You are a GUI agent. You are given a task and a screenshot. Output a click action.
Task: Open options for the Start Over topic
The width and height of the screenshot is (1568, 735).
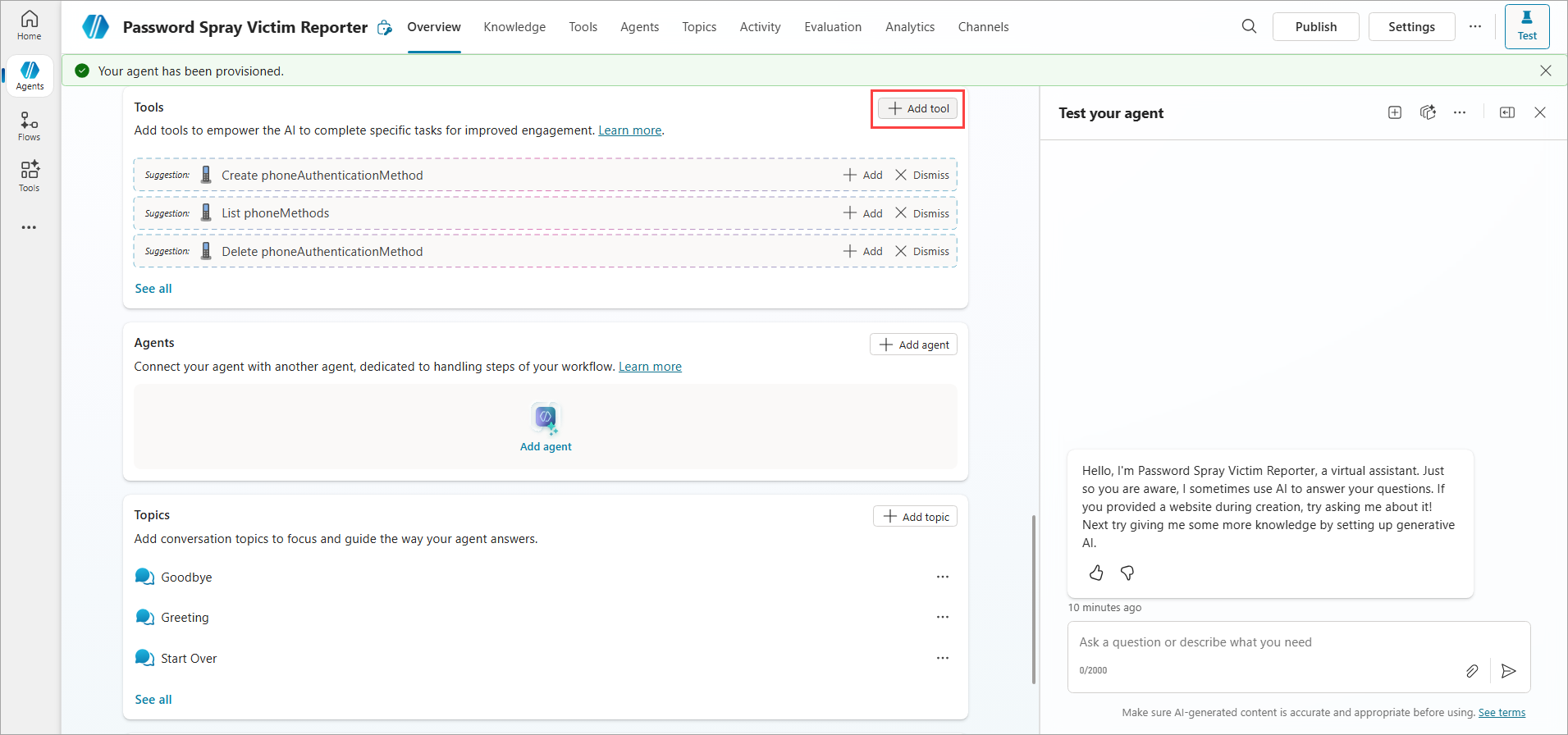[x=943, y=658]
